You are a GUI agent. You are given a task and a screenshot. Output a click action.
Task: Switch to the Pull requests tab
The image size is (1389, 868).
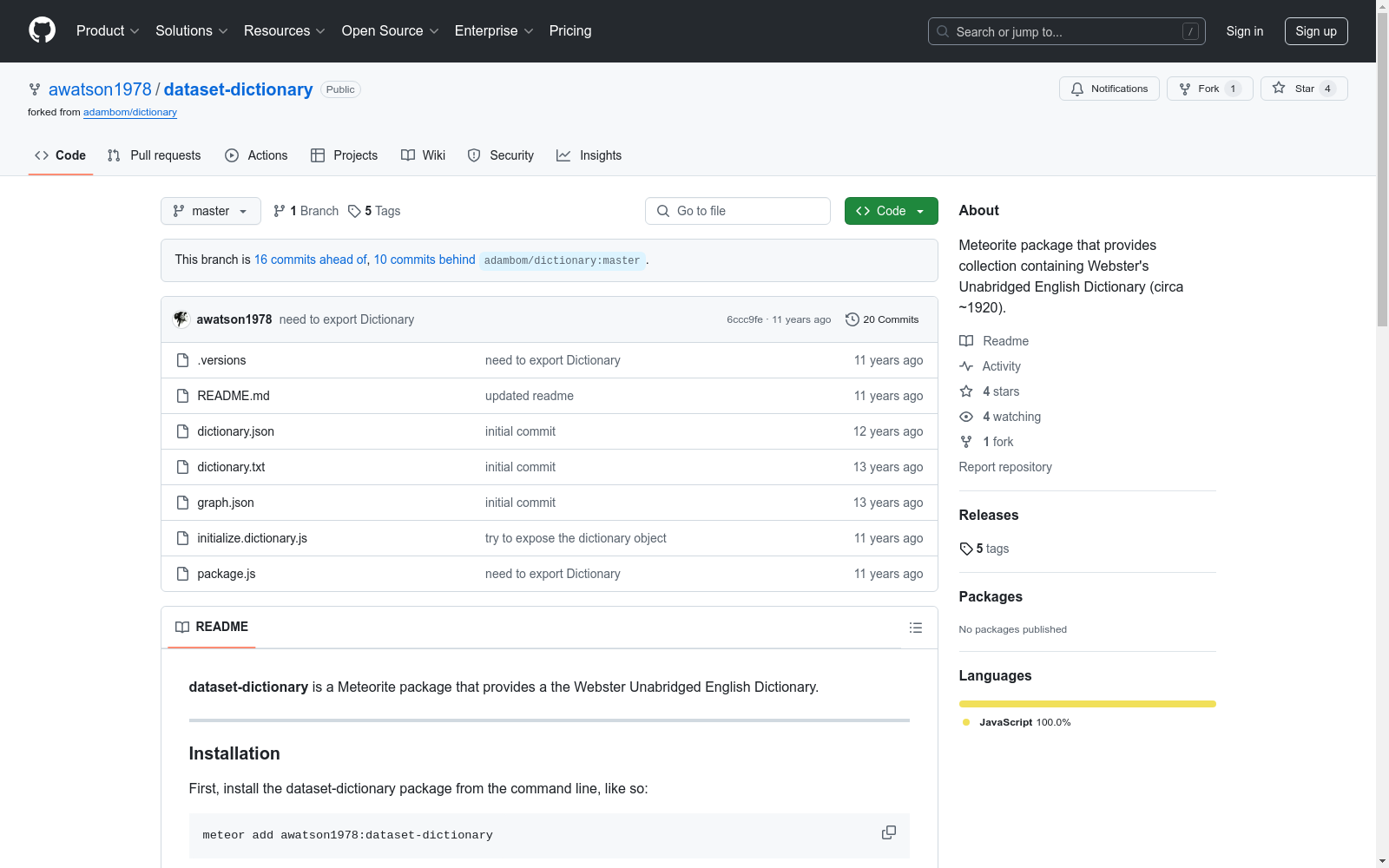click(x=154, y=155)
